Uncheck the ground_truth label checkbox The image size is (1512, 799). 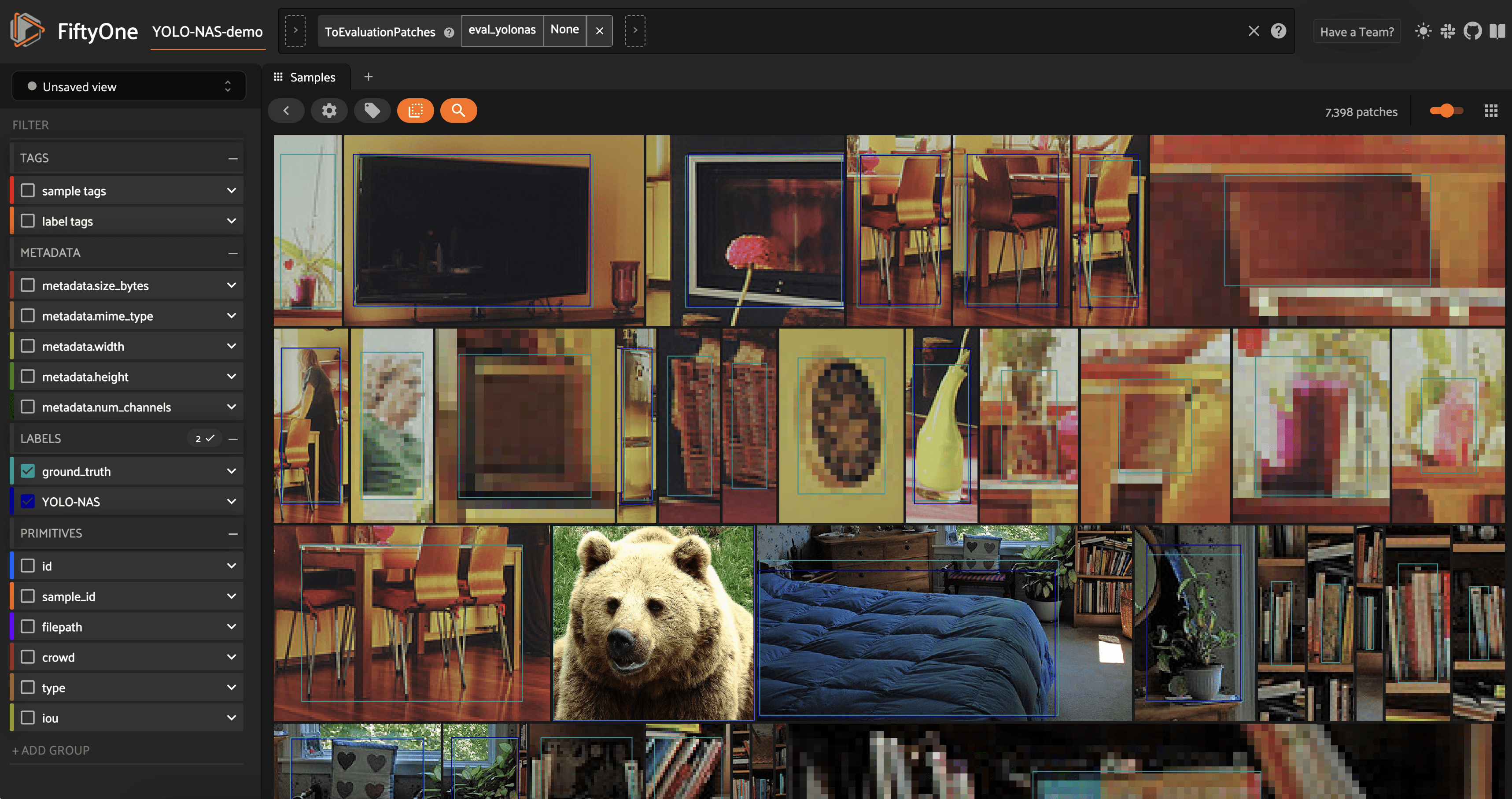click(x=28, y=471)
